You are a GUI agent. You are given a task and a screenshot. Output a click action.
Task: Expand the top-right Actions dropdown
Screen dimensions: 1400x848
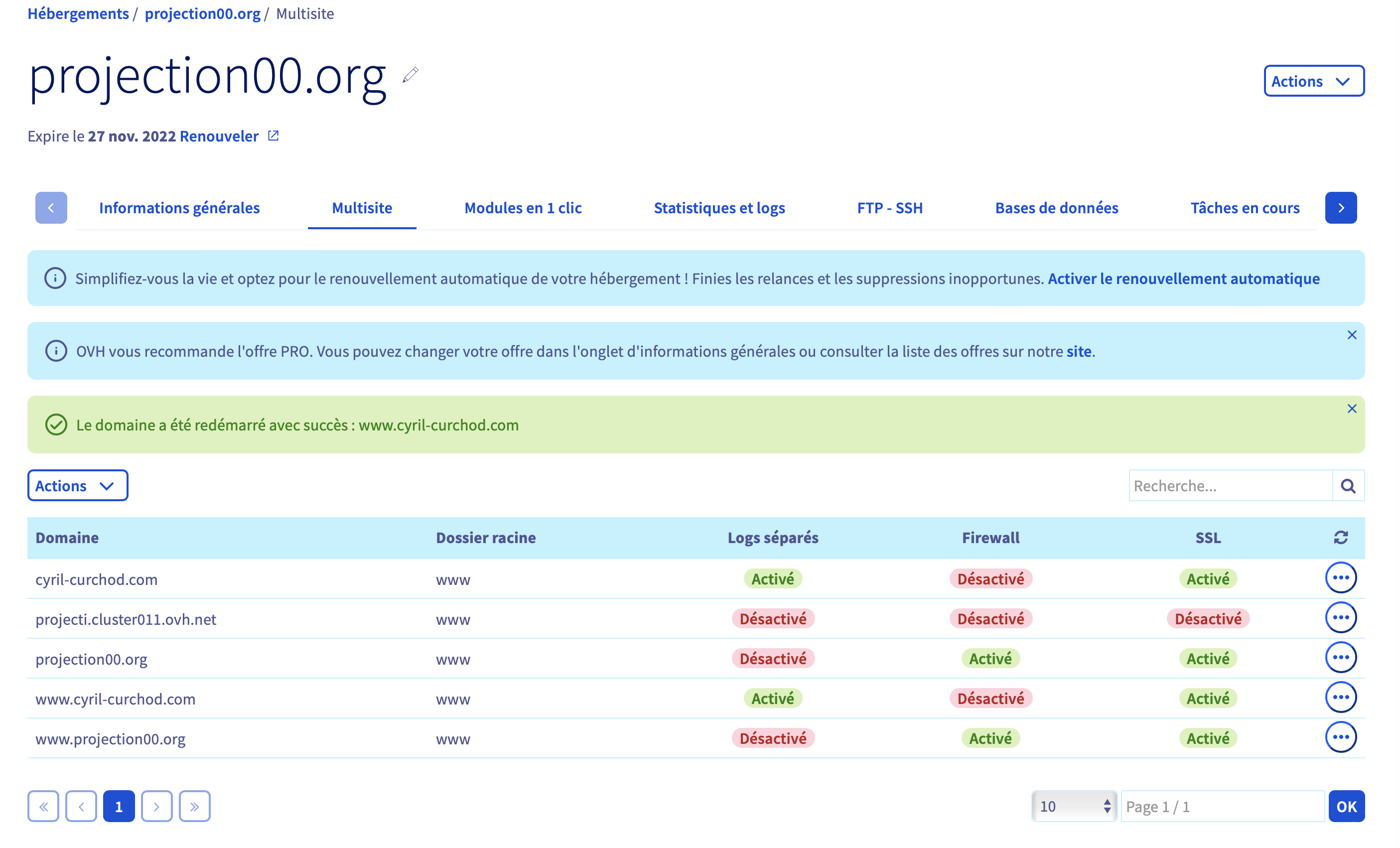tap(1313, 81)
